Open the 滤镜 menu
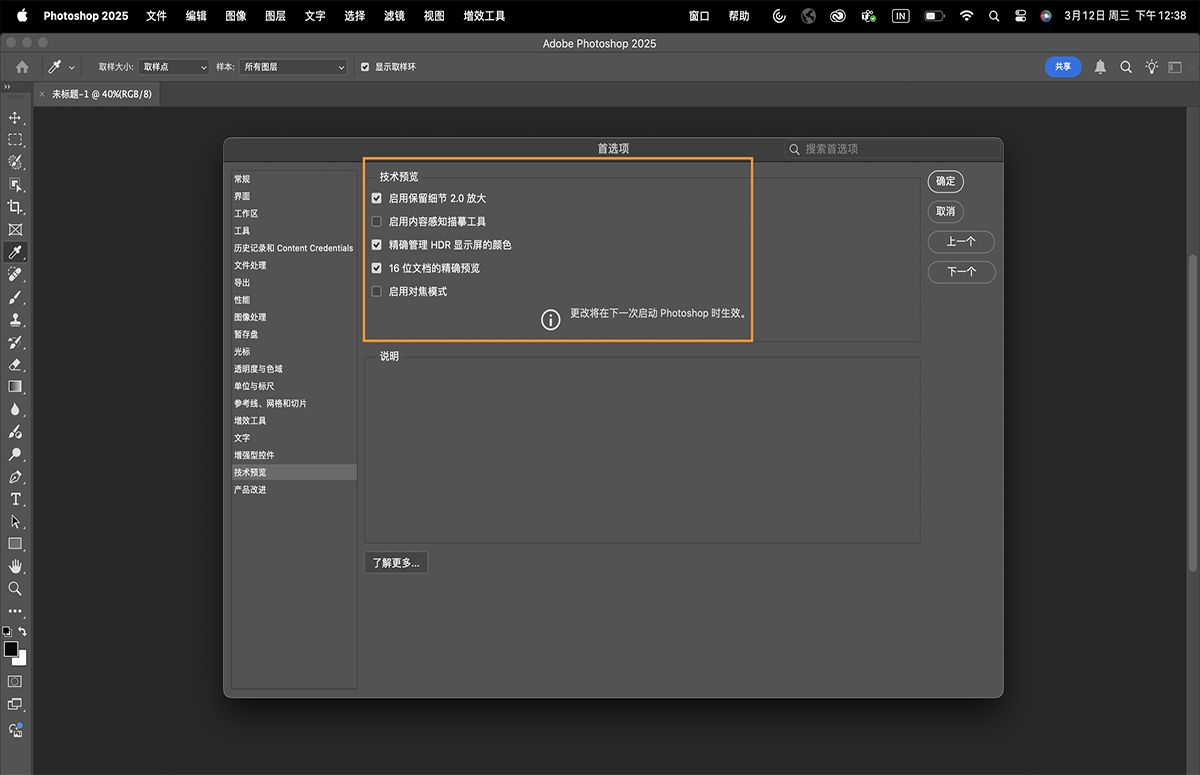Viewport: 1200px width, 775px height. (393, 16)
